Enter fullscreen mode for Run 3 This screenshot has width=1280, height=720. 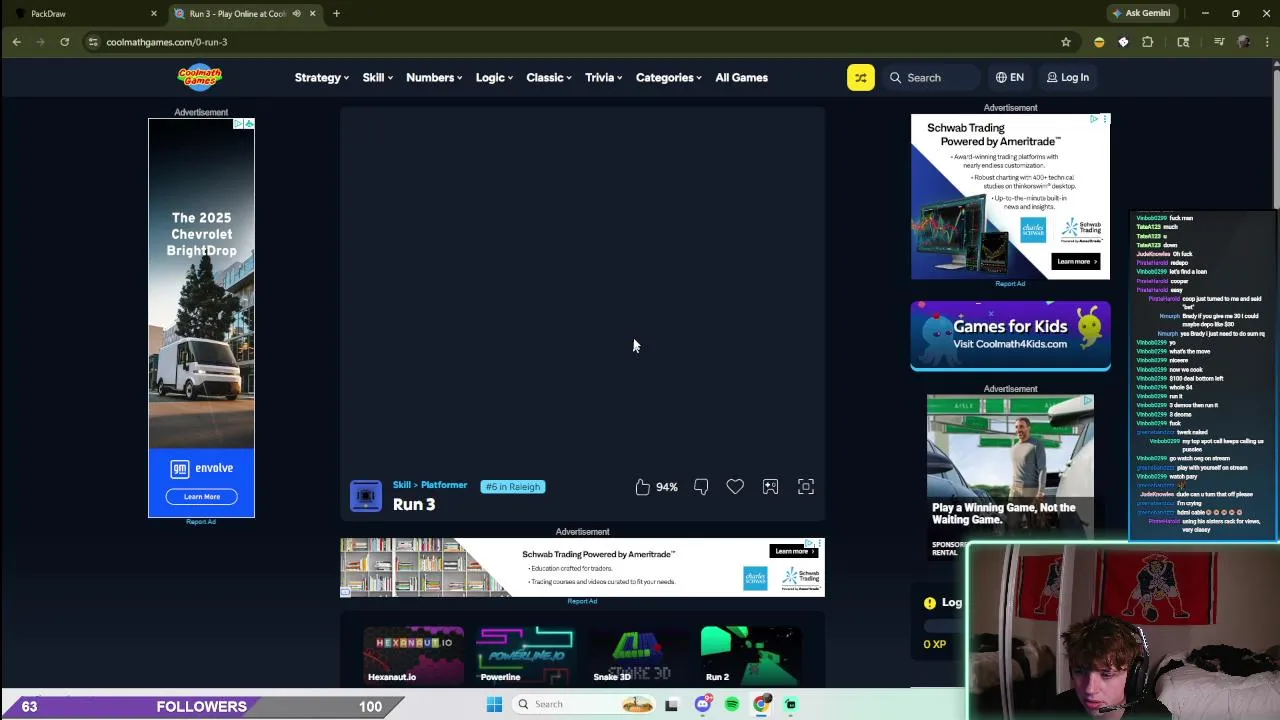point(806,487)
